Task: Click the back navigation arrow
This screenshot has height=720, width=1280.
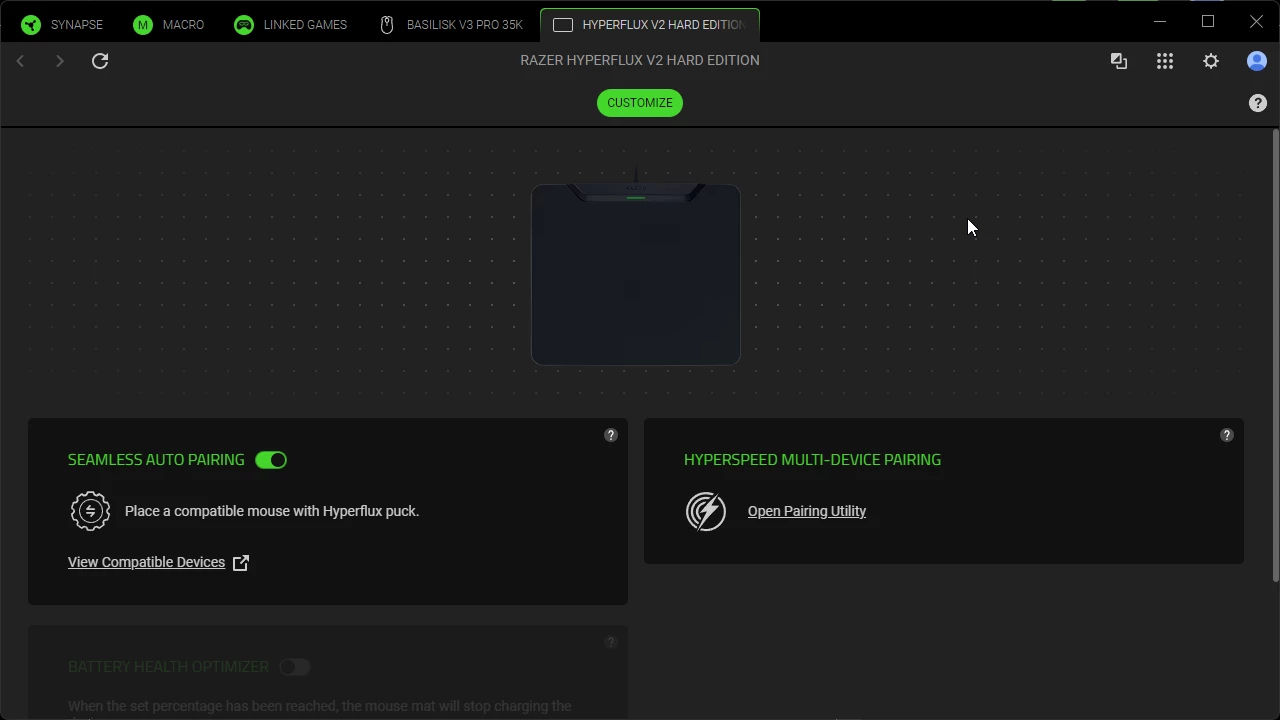Action: [x=20, y=61]
